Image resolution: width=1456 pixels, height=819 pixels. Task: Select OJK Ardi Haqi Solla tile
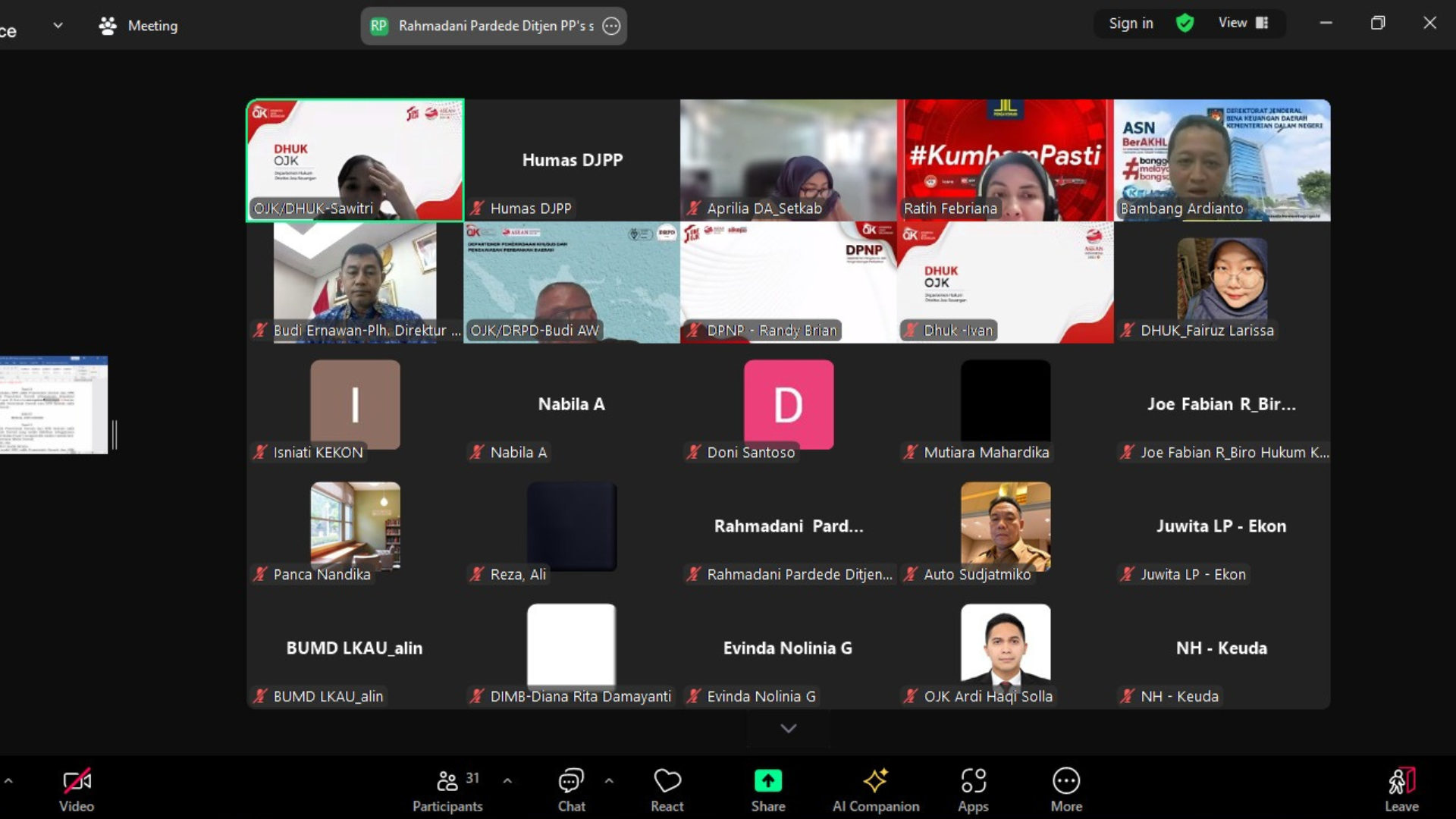click(x=1006, y=648)
